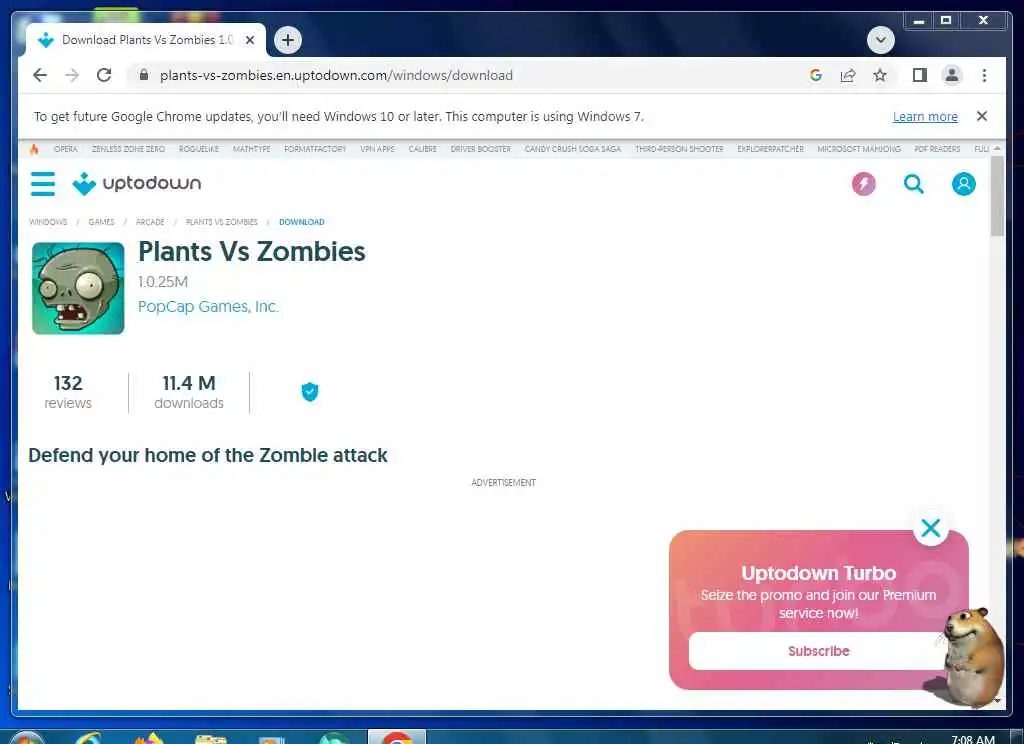Open the Uptodown user account icon

963,184
